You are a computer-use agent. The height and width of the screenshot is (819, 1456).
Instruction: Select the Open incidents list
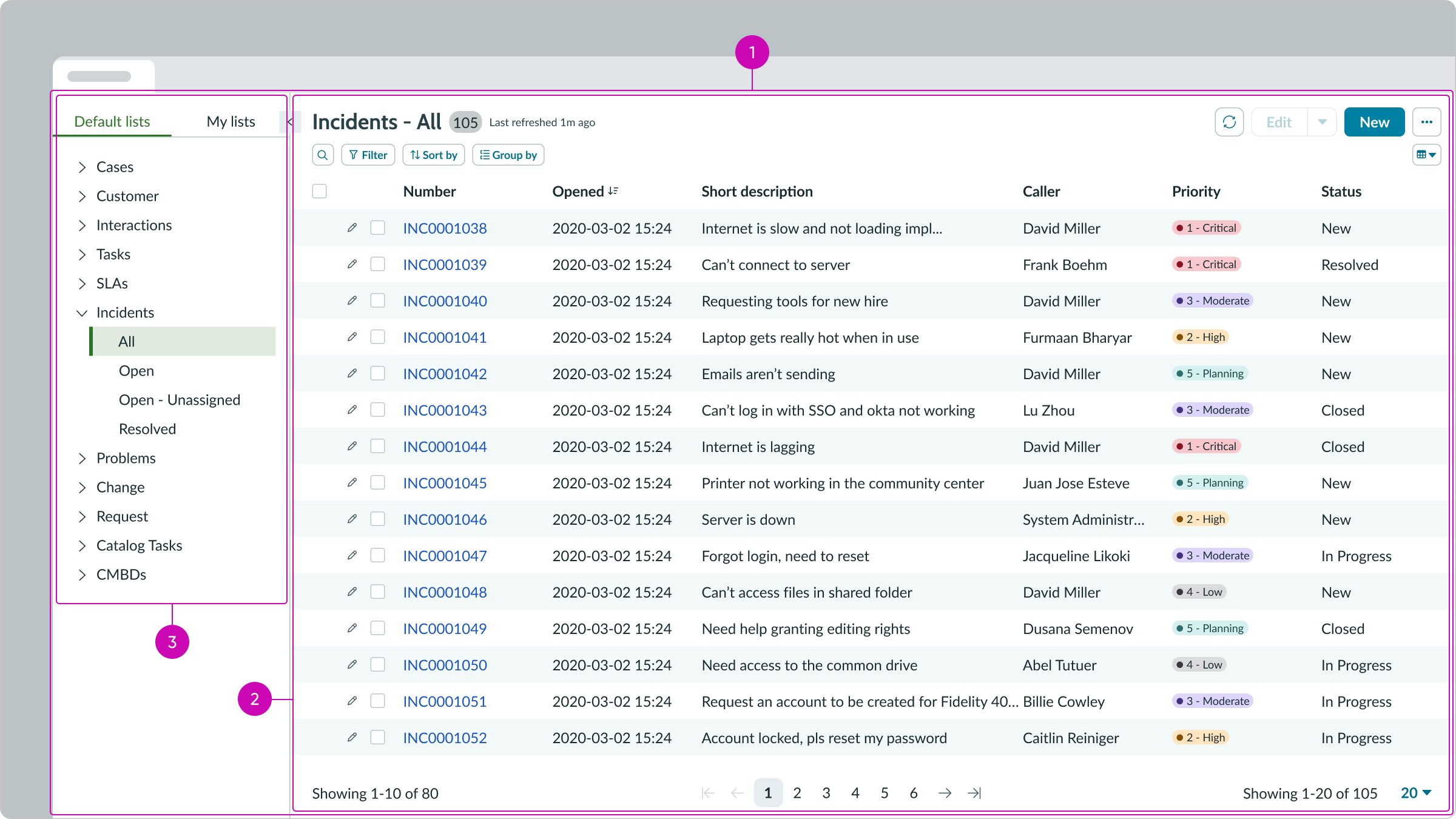[136, 371]
